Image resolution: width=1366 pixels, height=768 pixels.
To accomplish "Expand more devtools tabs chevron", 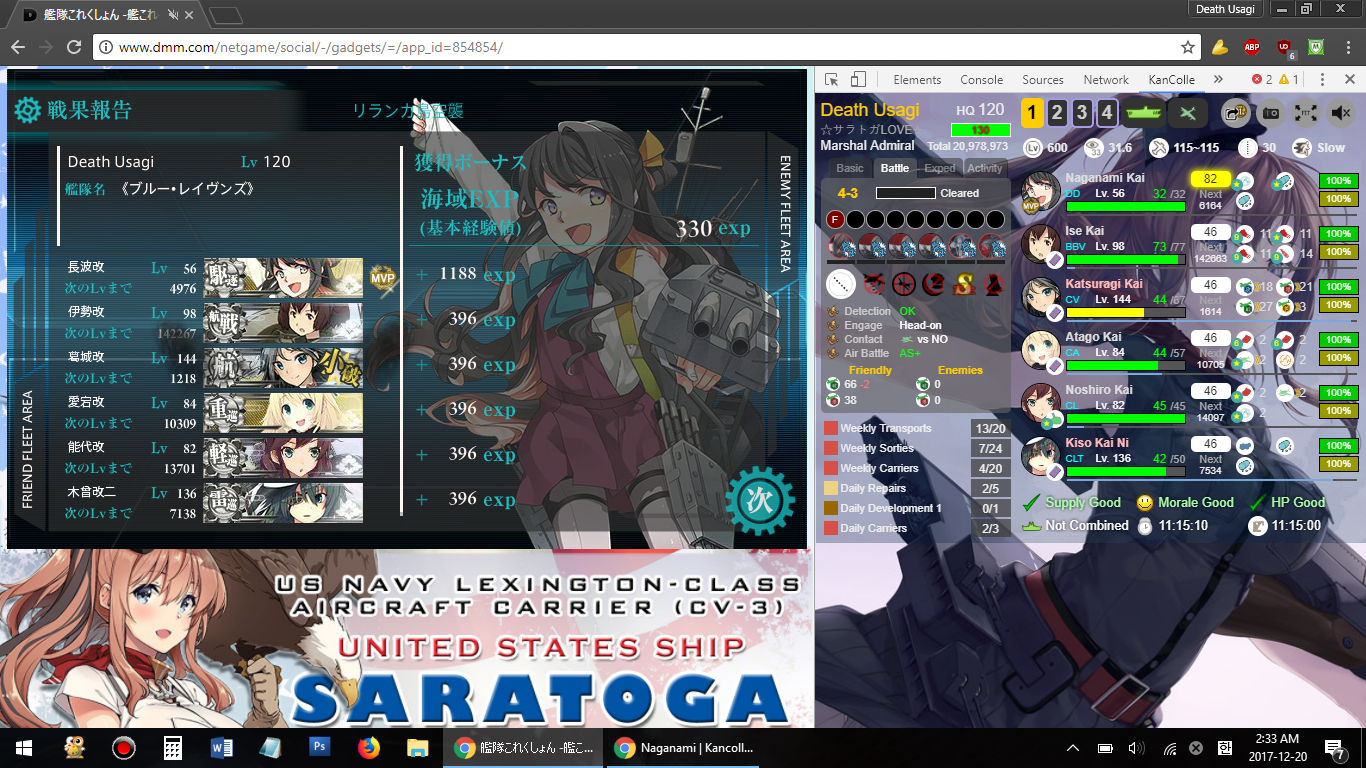I will tap(1218, 80).
